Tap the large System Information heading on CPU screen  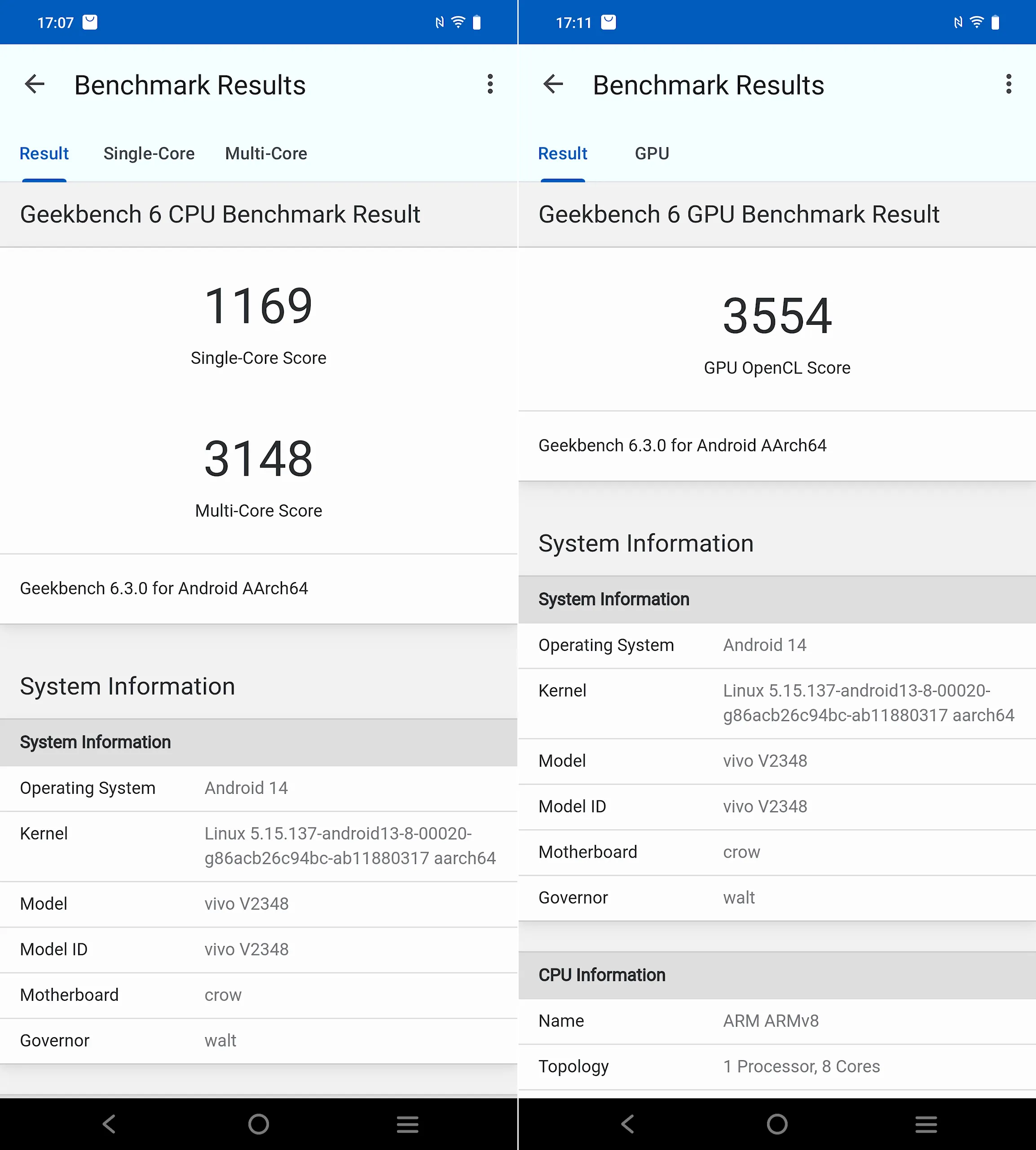pyautogui.click(x=127, y=686)
